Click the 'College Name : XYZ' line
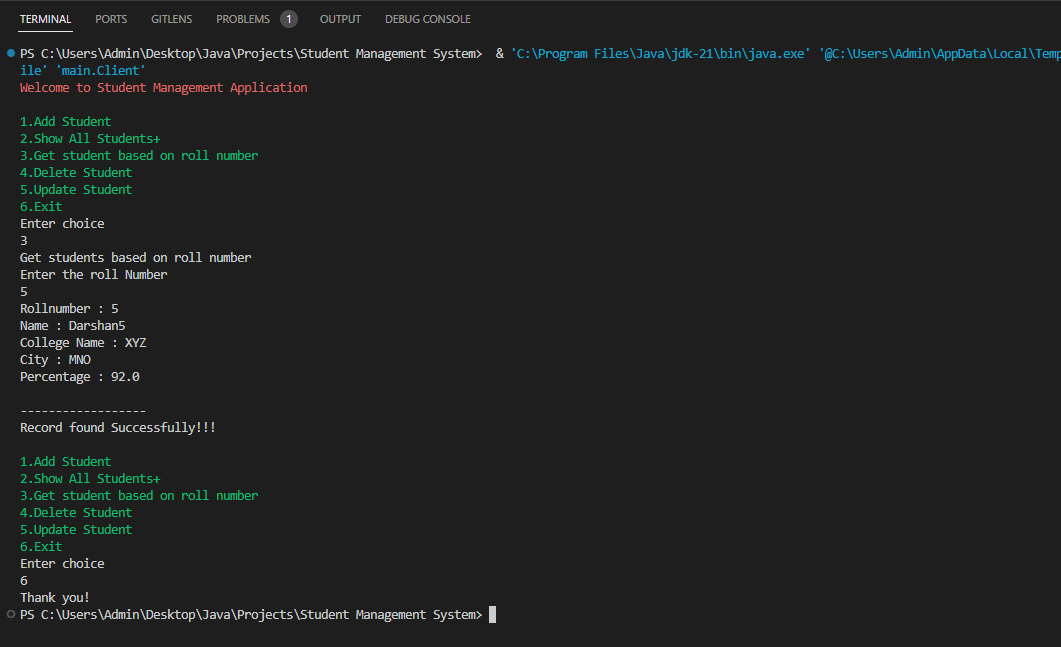The width and height of the screenshot is (1061, 647). pos(83,342)
